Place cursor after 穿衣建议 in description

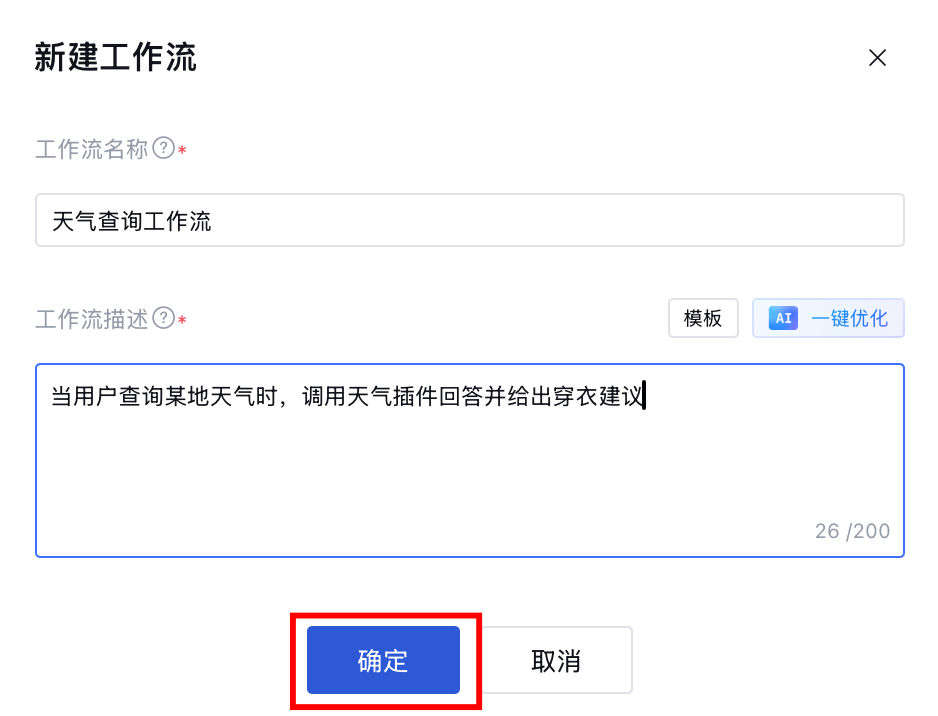[x=645, y=397]
